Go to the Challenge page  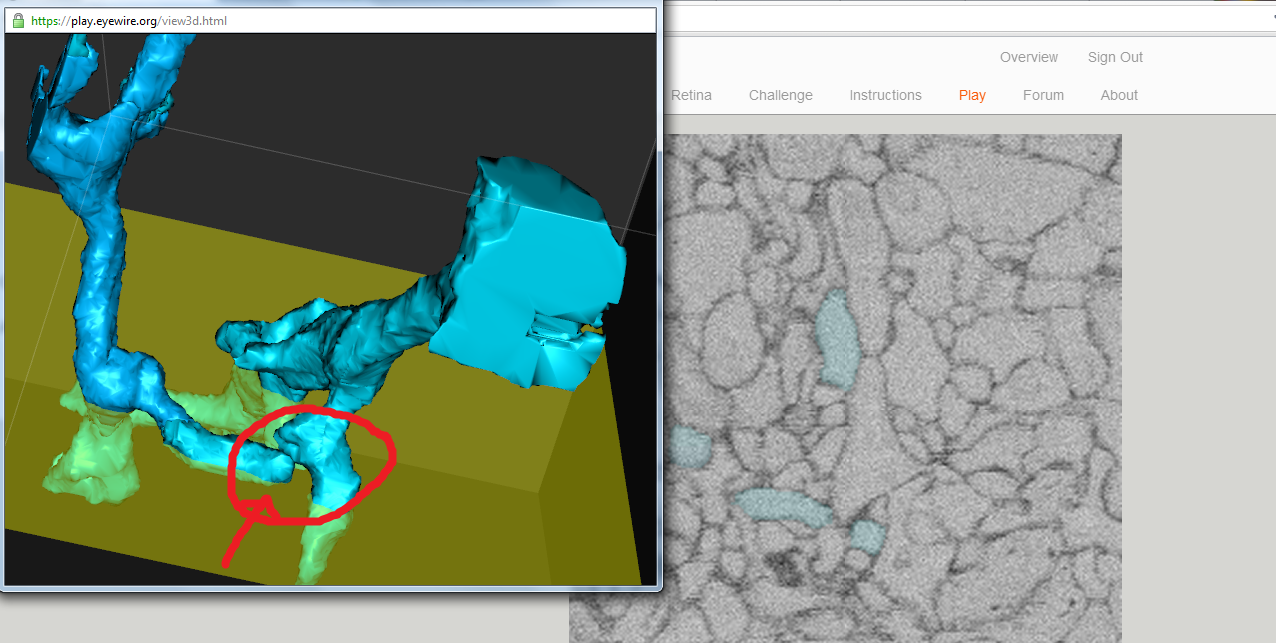click(x=780, y=95)
